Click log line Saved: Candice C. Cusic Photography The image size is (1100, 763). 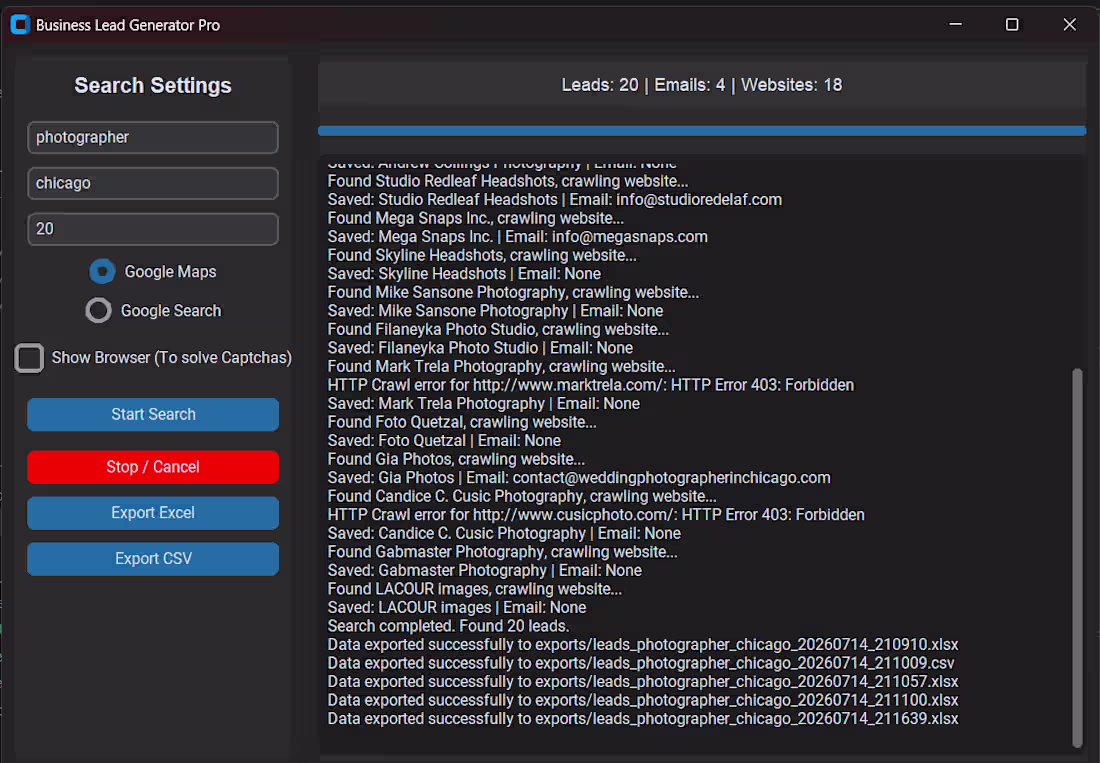point(504,533)
